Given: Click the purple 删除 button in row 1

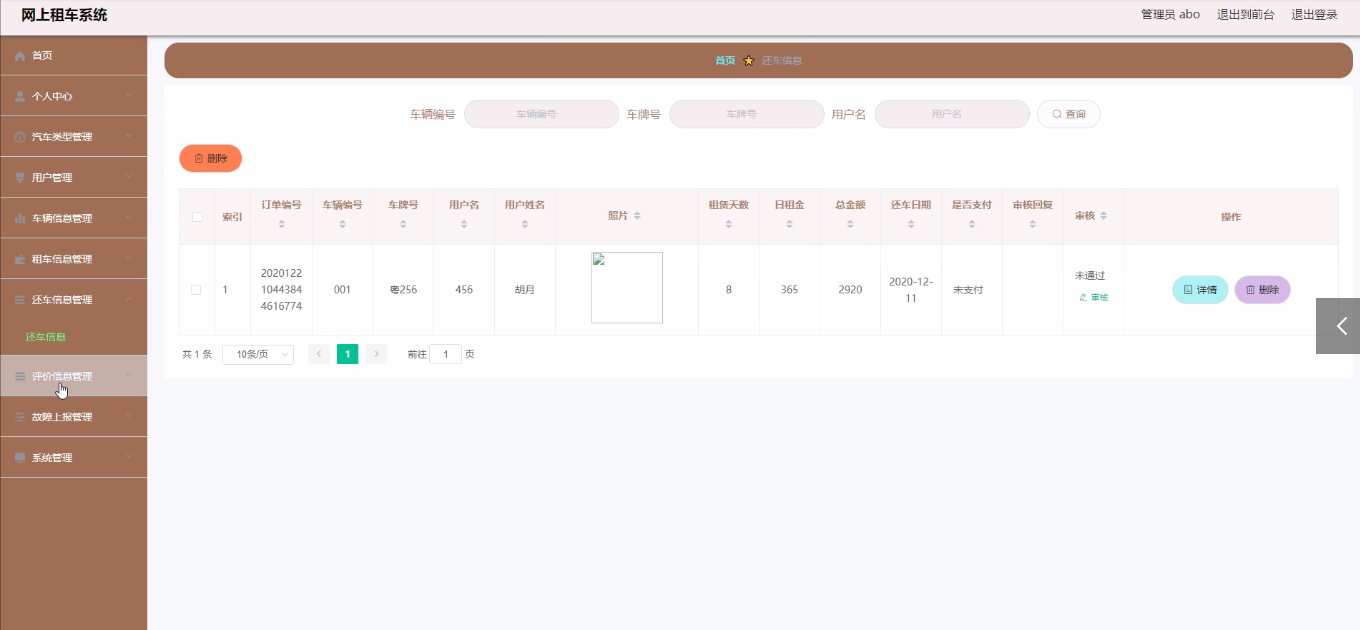Looking at the screenshot, I should point(1263,290).
